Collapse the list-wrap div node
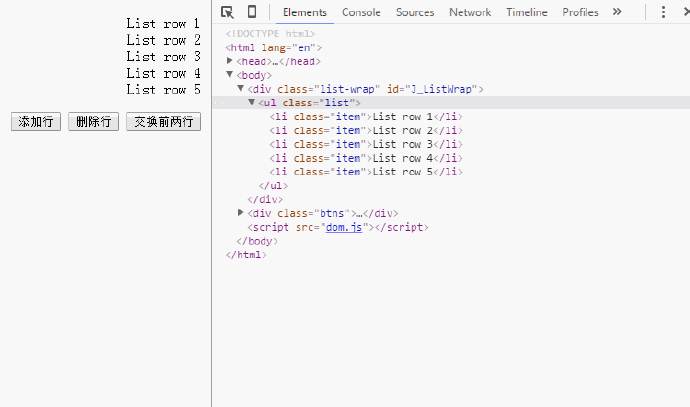Screen dimensions: 690x407 [x=241, y=88]
